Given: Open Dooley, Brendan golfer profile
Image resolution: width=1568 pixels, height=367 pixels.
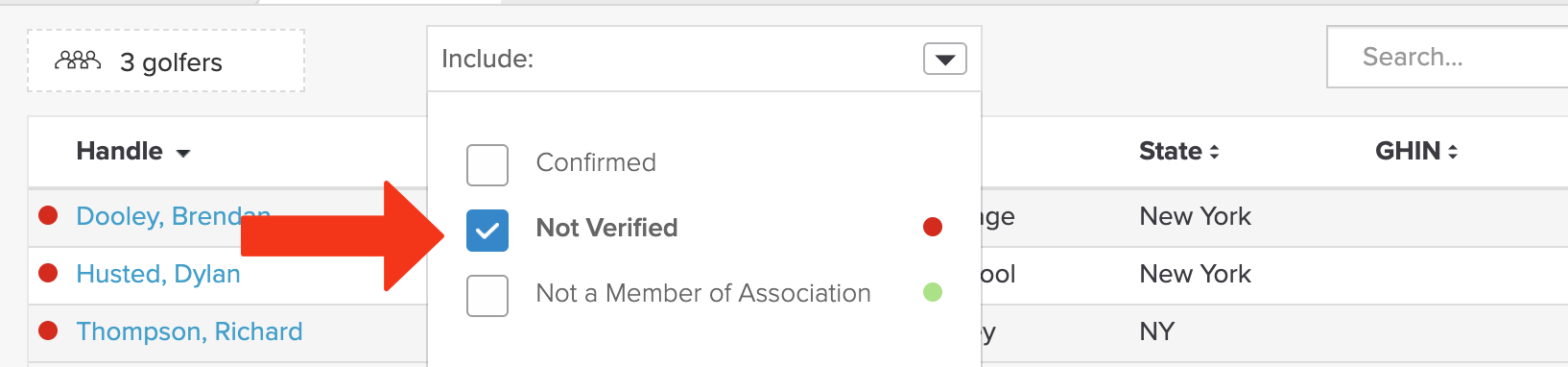Looking at the screenshot, I should [x=173, y=216].
